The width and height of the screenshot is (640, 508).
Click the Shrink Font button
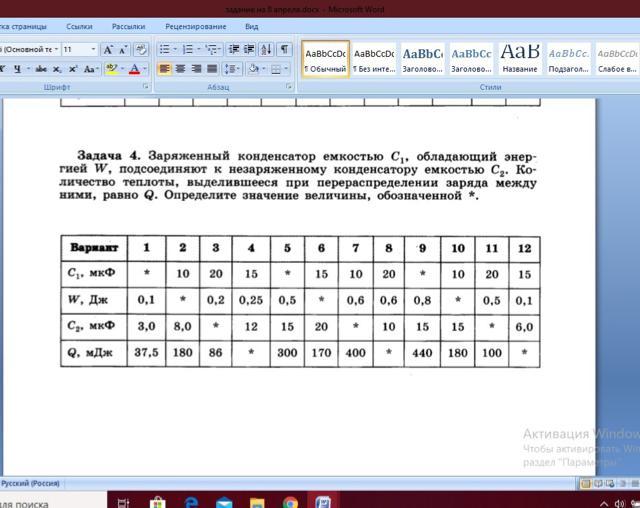click(123, 50)
